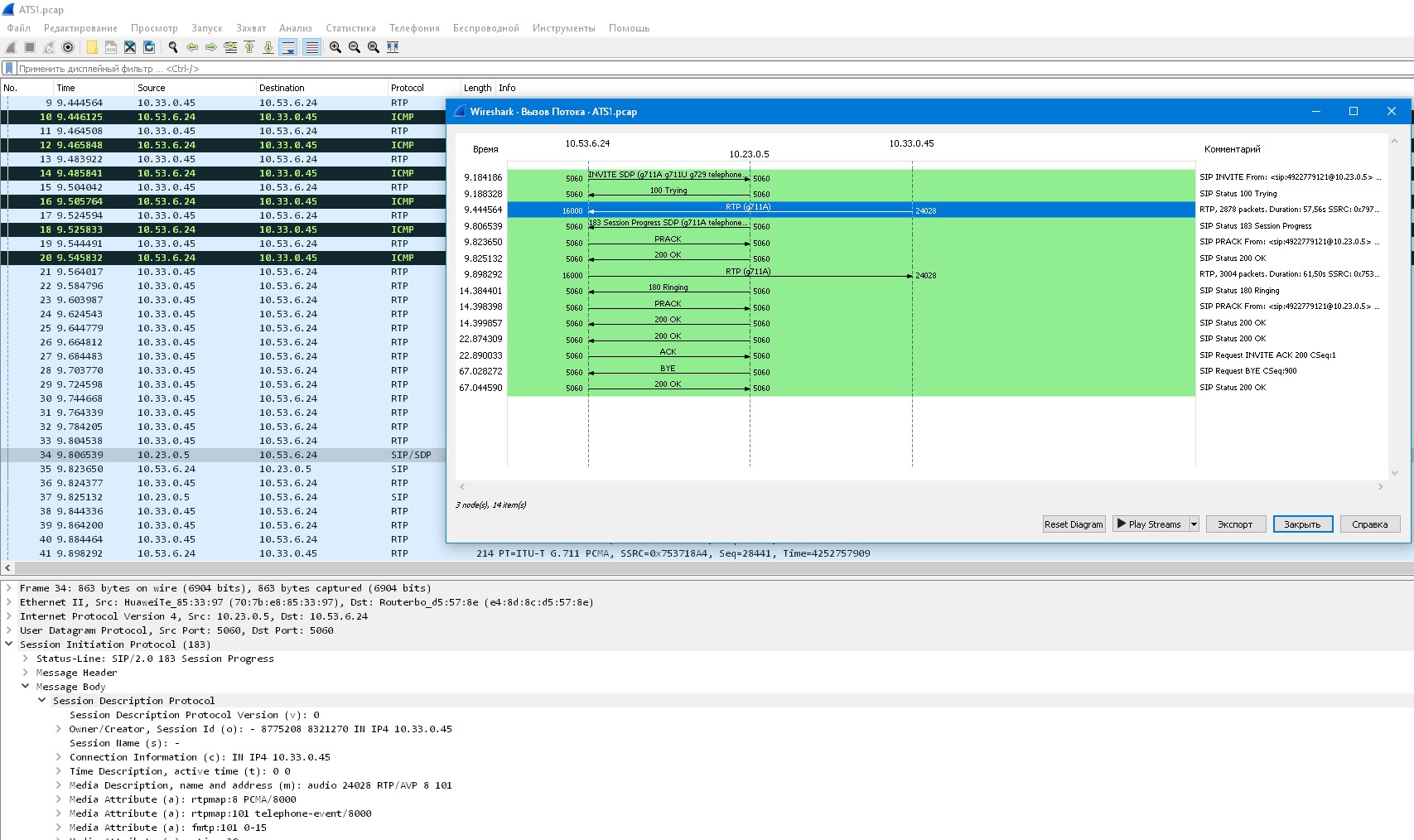Click the Play Streams button
1414x840 pixels.
1151,524
